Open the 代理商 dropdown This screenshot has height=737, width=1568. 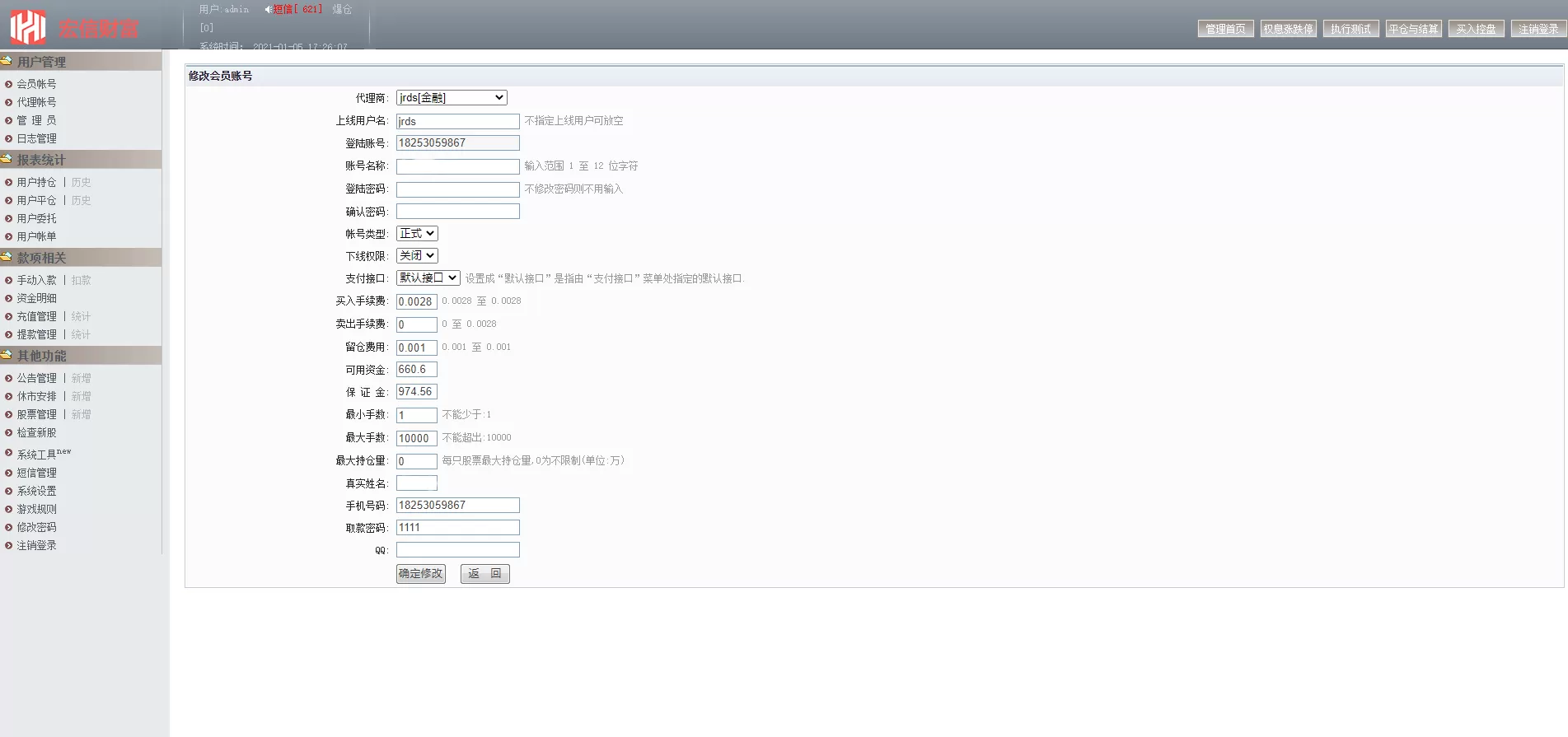pyautogui.click(x=452, y=98)
